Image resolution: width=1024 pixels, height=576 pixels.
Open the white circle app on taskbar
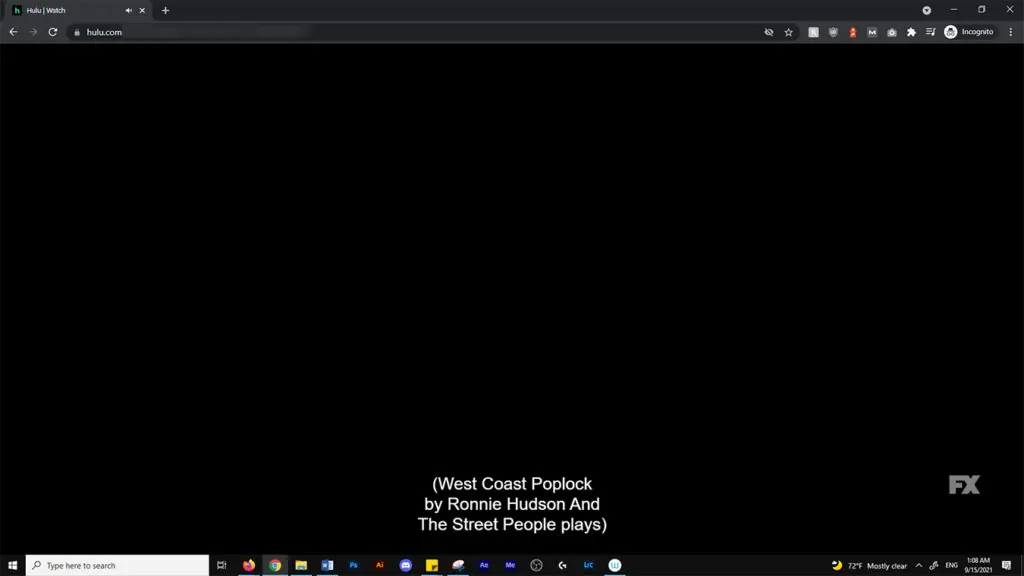[615, 566]
